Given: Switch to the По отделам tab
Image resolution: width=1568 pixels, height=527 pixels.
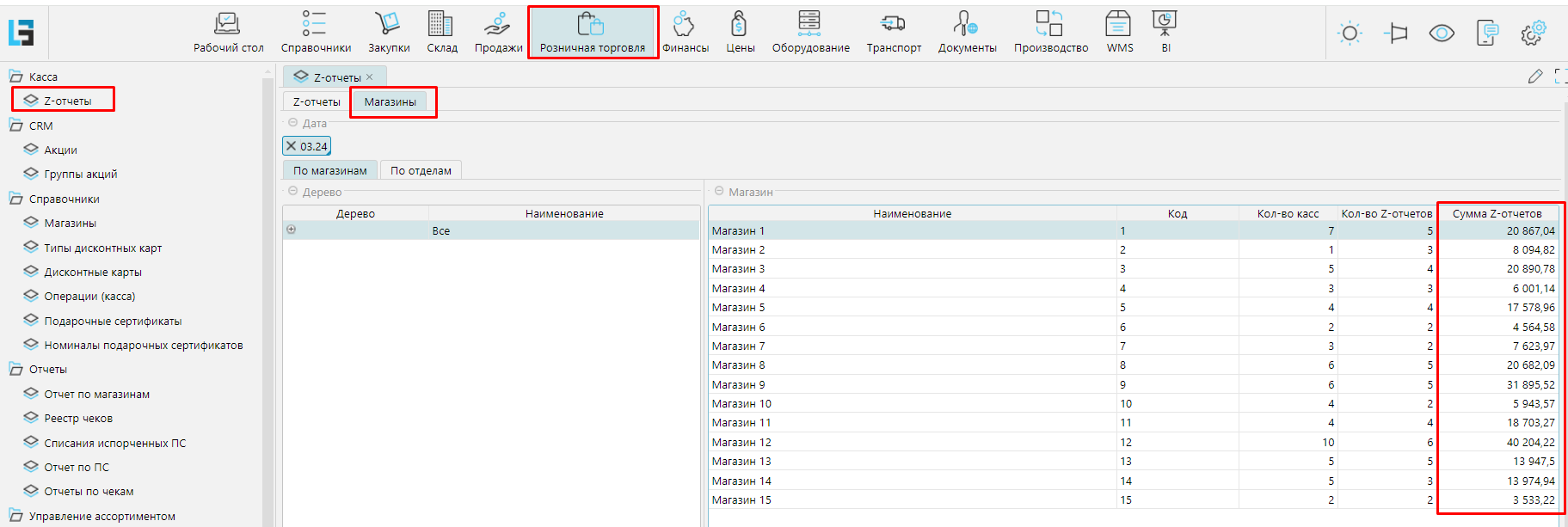Looking at the screenshot, I should click(421, 170).
